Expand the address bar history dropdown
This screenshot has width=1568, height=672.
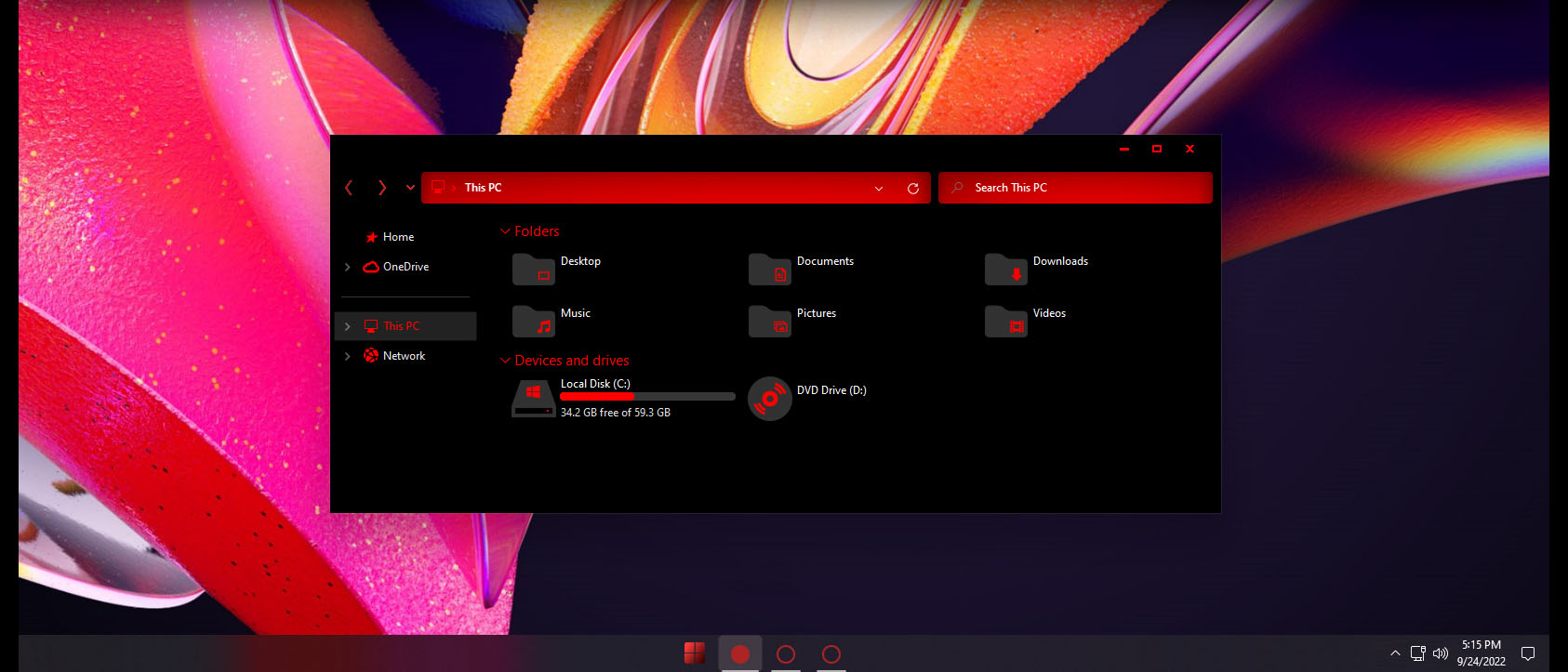tap(879, 189)
